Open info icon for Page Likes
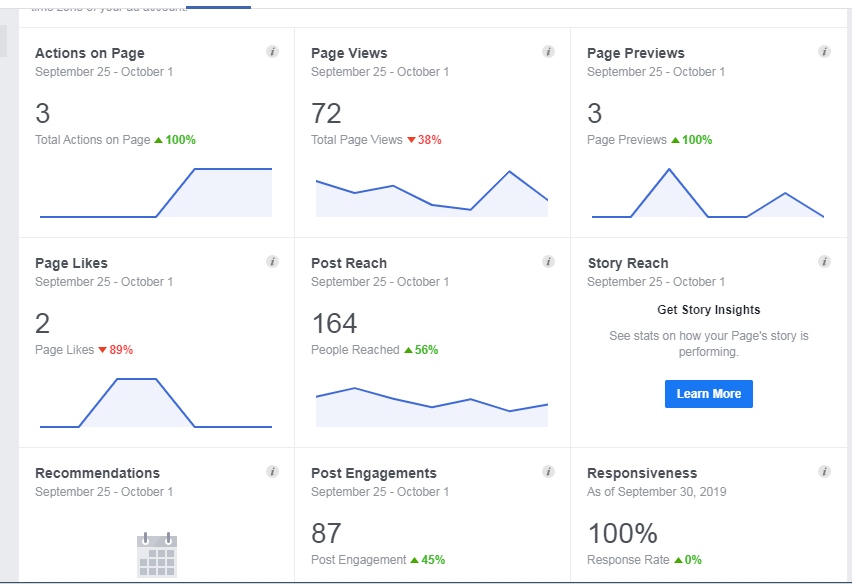852x584 pixels. click(x=272, y=262)
